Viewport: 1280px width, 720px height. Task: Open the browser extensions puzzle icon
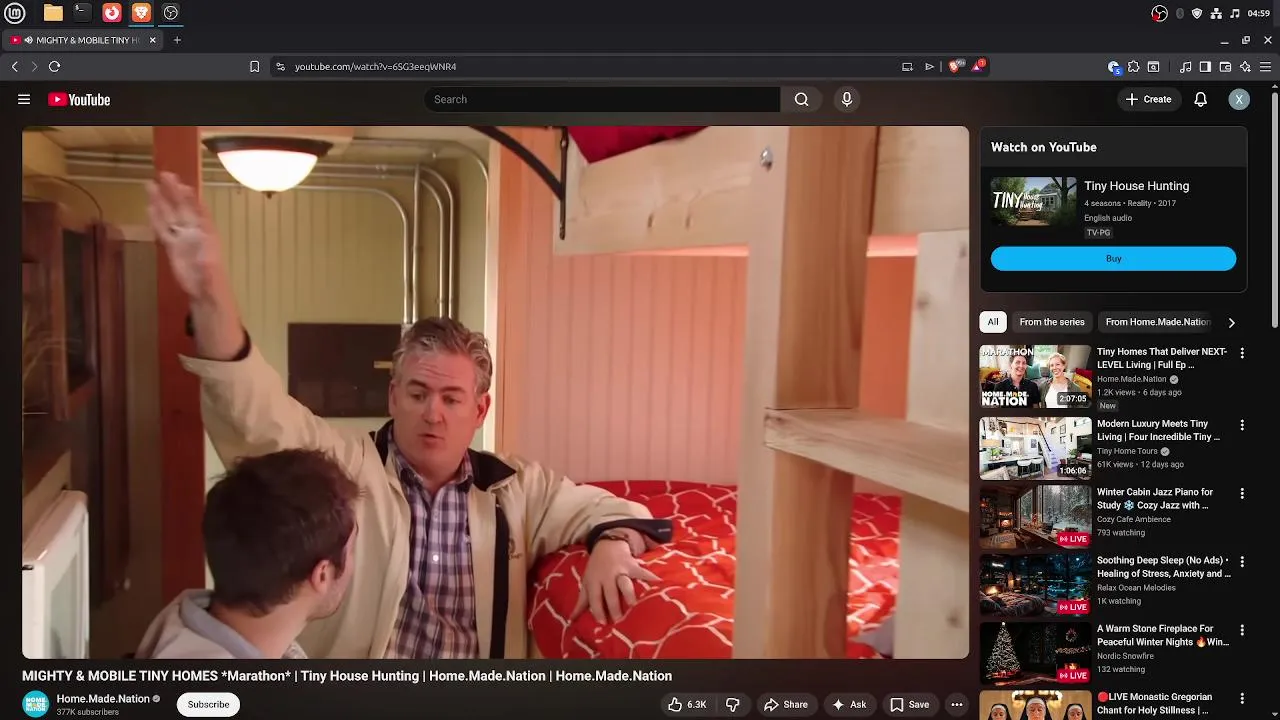1133,66
